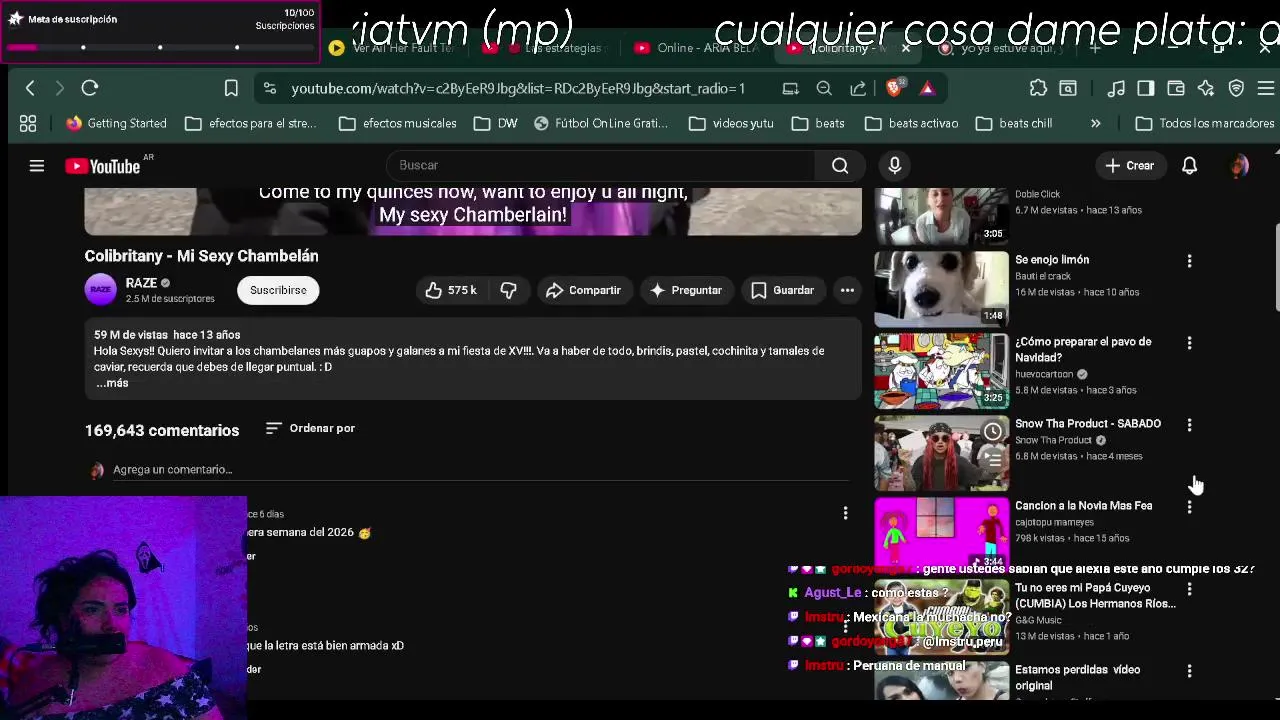
Task: Go back to the previous browser page
Action: click(x=30, y=88)
